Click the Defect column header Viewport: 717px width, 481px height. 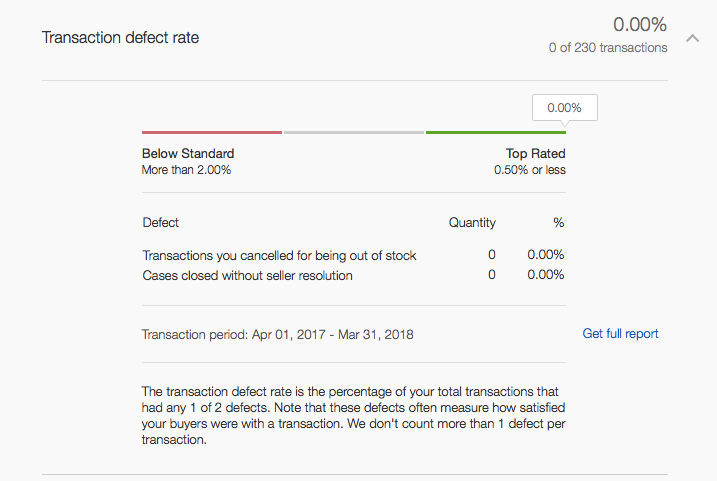[161, 222]
